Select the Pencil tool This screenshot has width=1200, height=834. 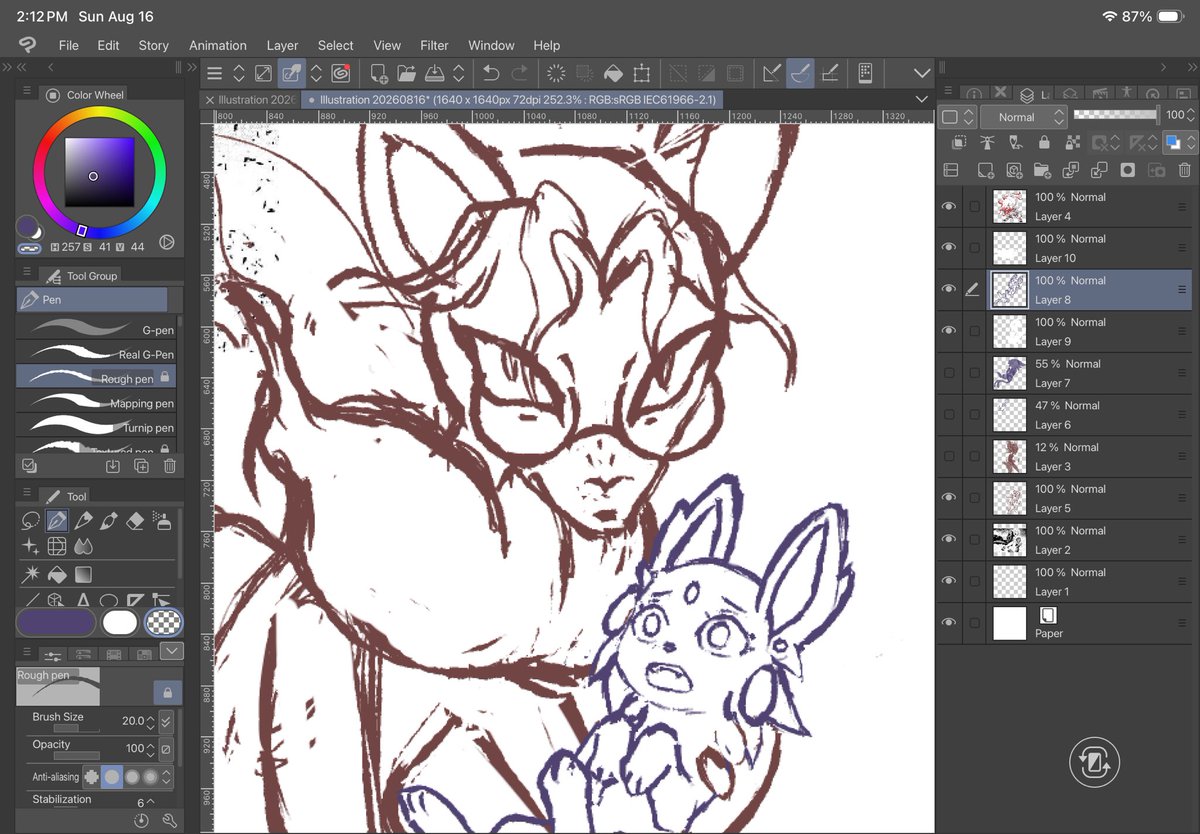[83, 520]
